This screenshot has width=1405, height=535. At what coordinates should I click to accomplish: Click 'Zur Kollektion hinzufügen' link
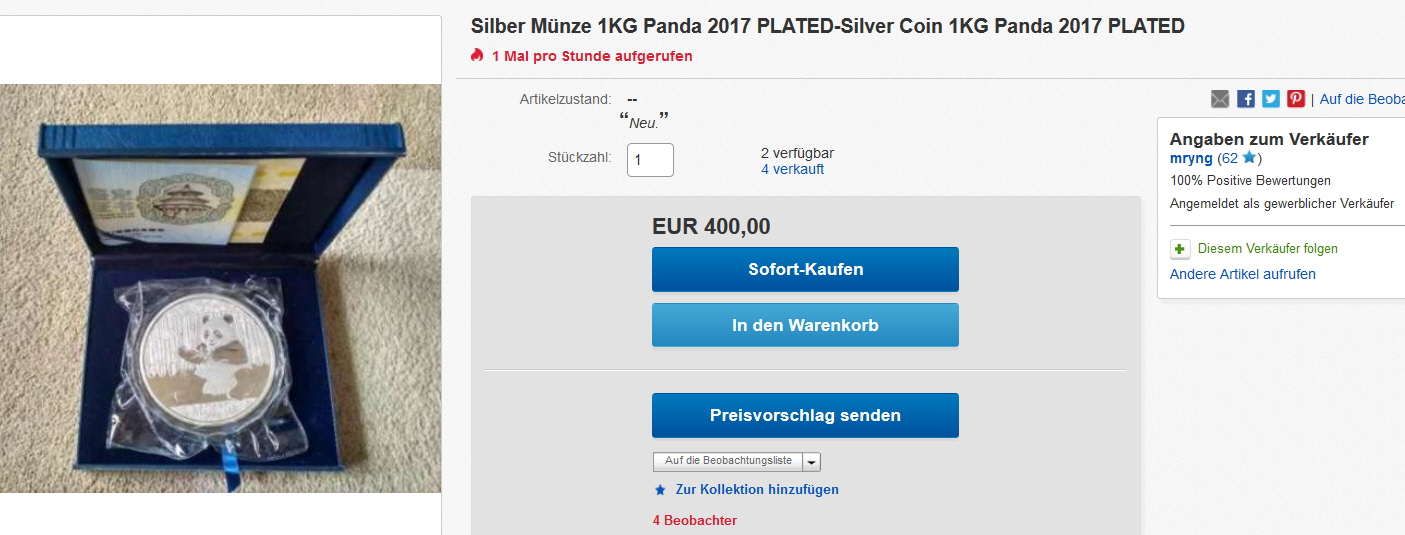pos(757,490)
